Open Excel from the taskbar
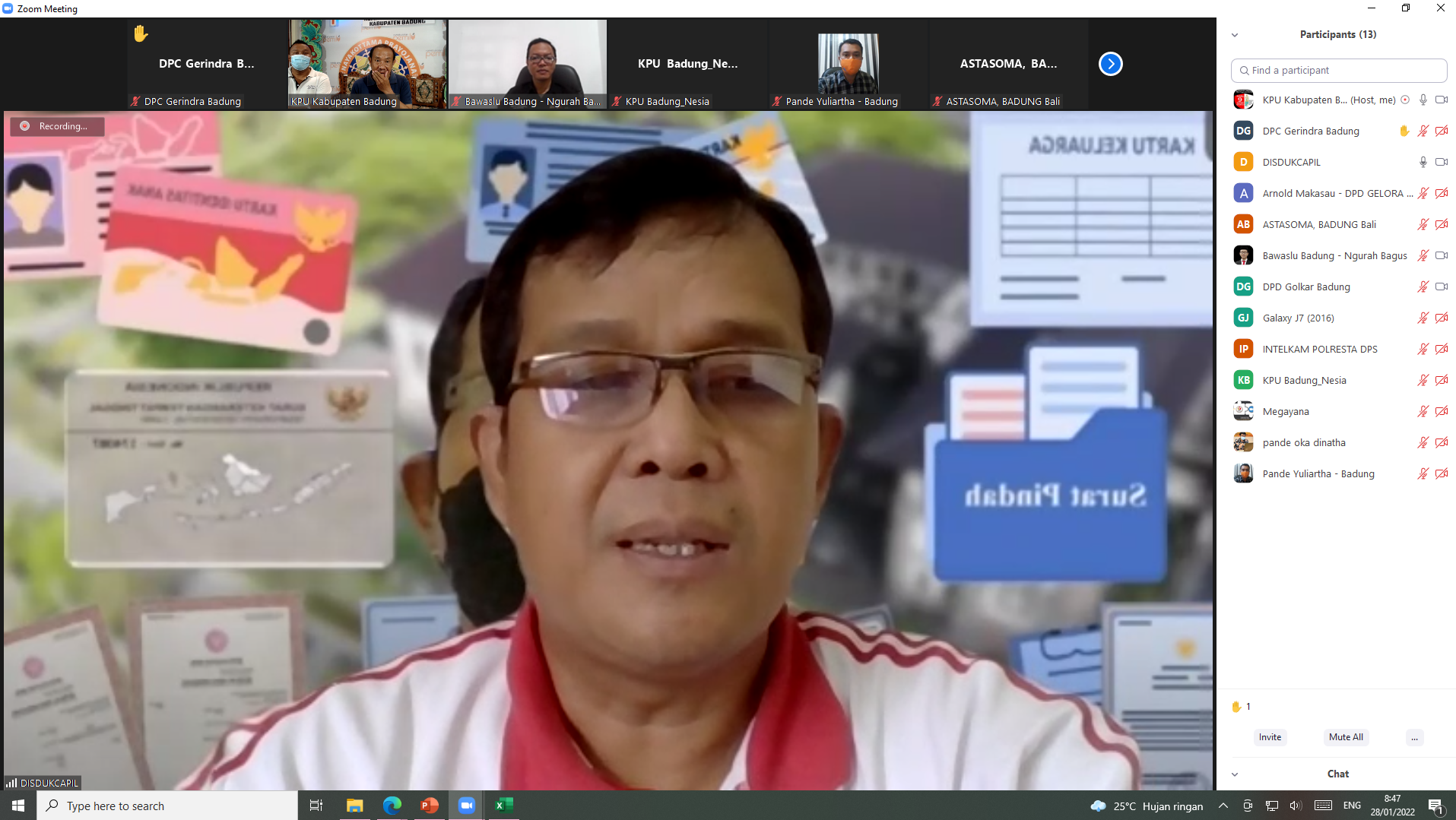This screenshot has width=1456, height=820. [504, 805]
